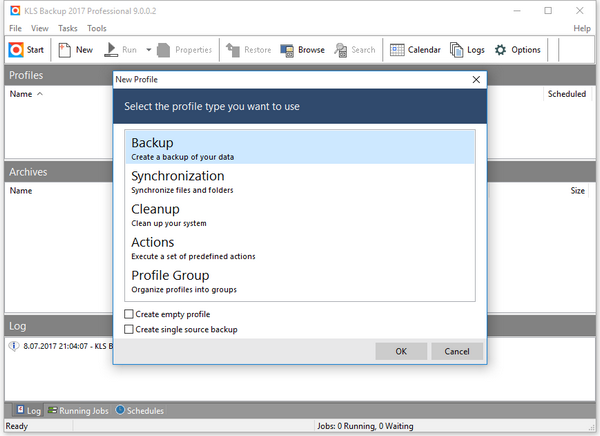Enable the Create single source backup checkbox
Screen dimensions: 600x436
click(128, 329)
